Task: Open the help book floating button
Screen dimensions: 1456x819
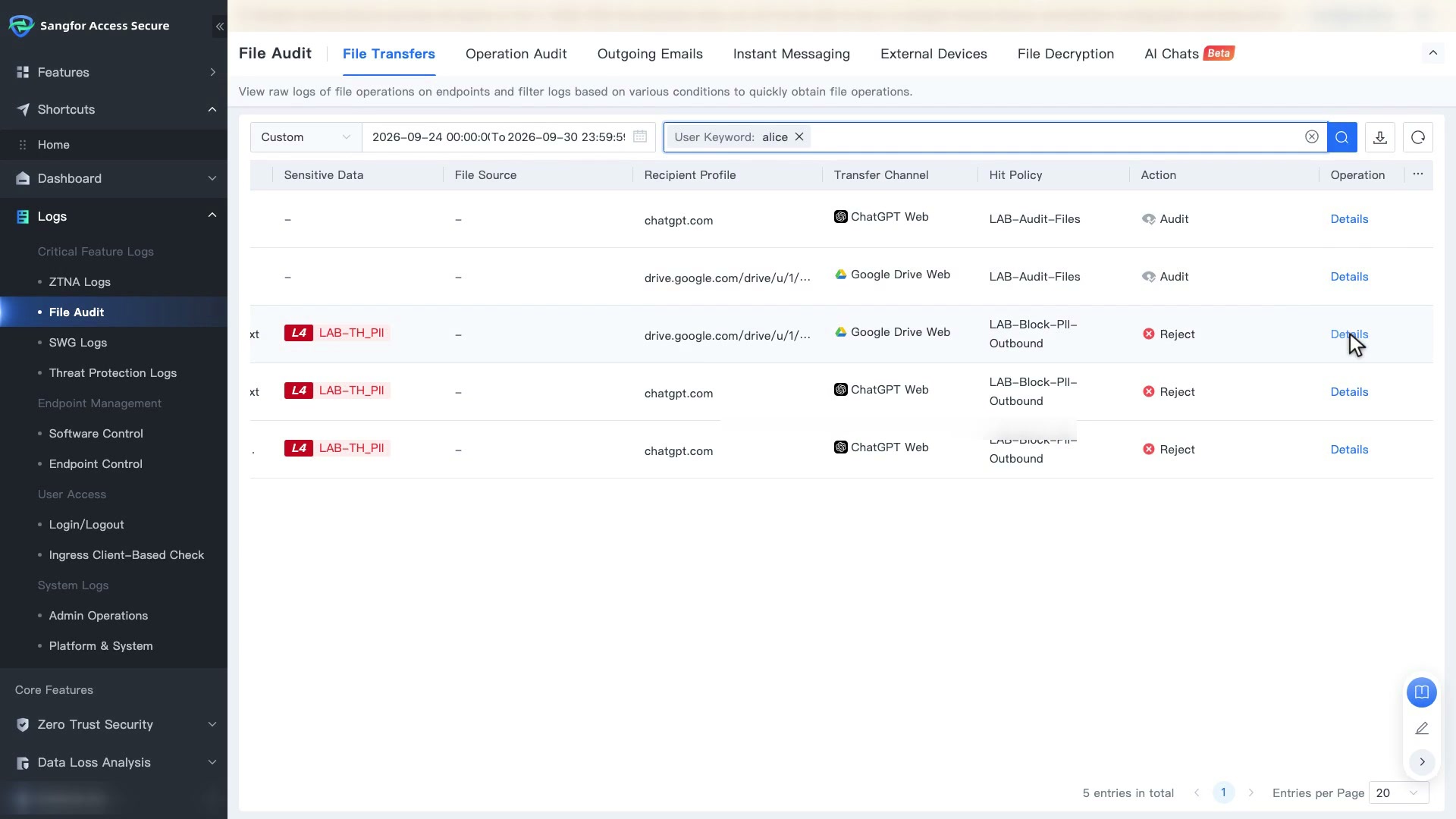Action: (1422, 692)
